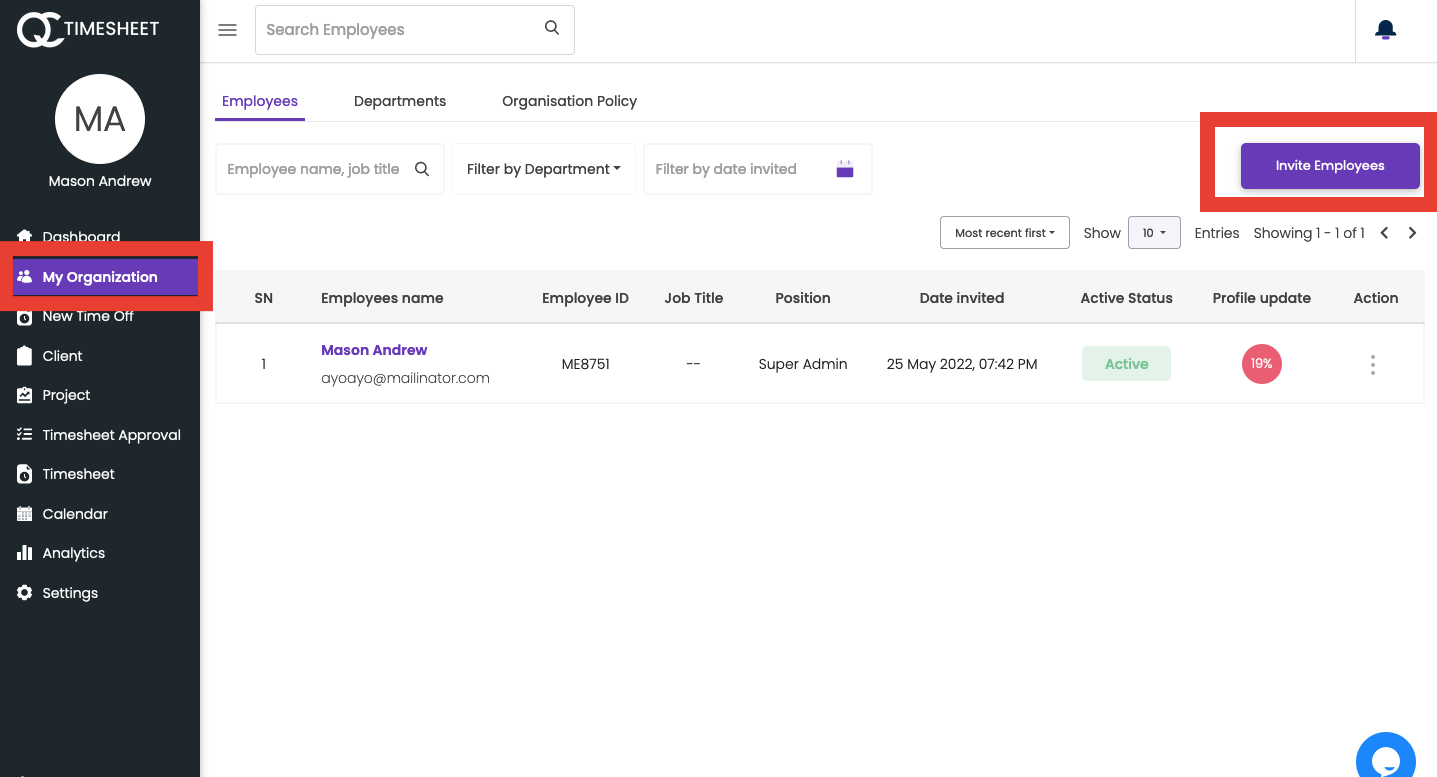Viewport: 1437px width, 777px height.
Task: Open the Filter by Department dropdown
Action: pyautogui.click(x=543, y=168)
